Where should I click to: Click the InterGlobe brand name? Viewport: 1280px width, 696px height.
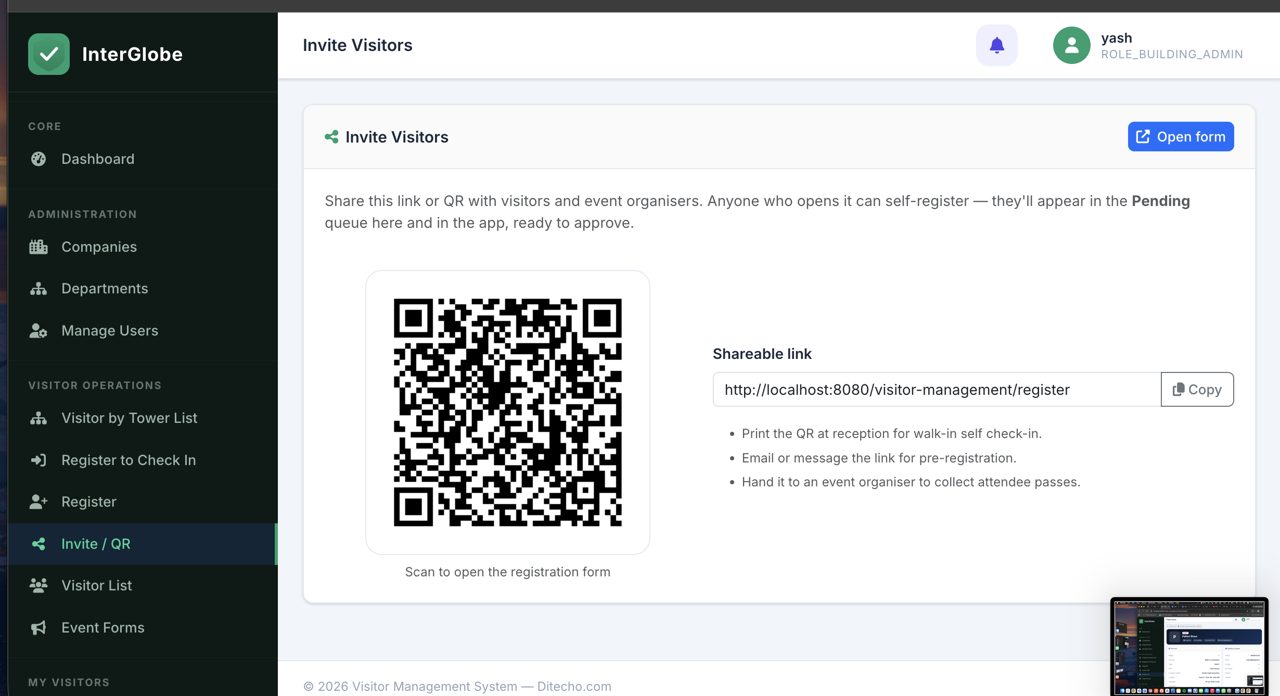coord(132,54)
